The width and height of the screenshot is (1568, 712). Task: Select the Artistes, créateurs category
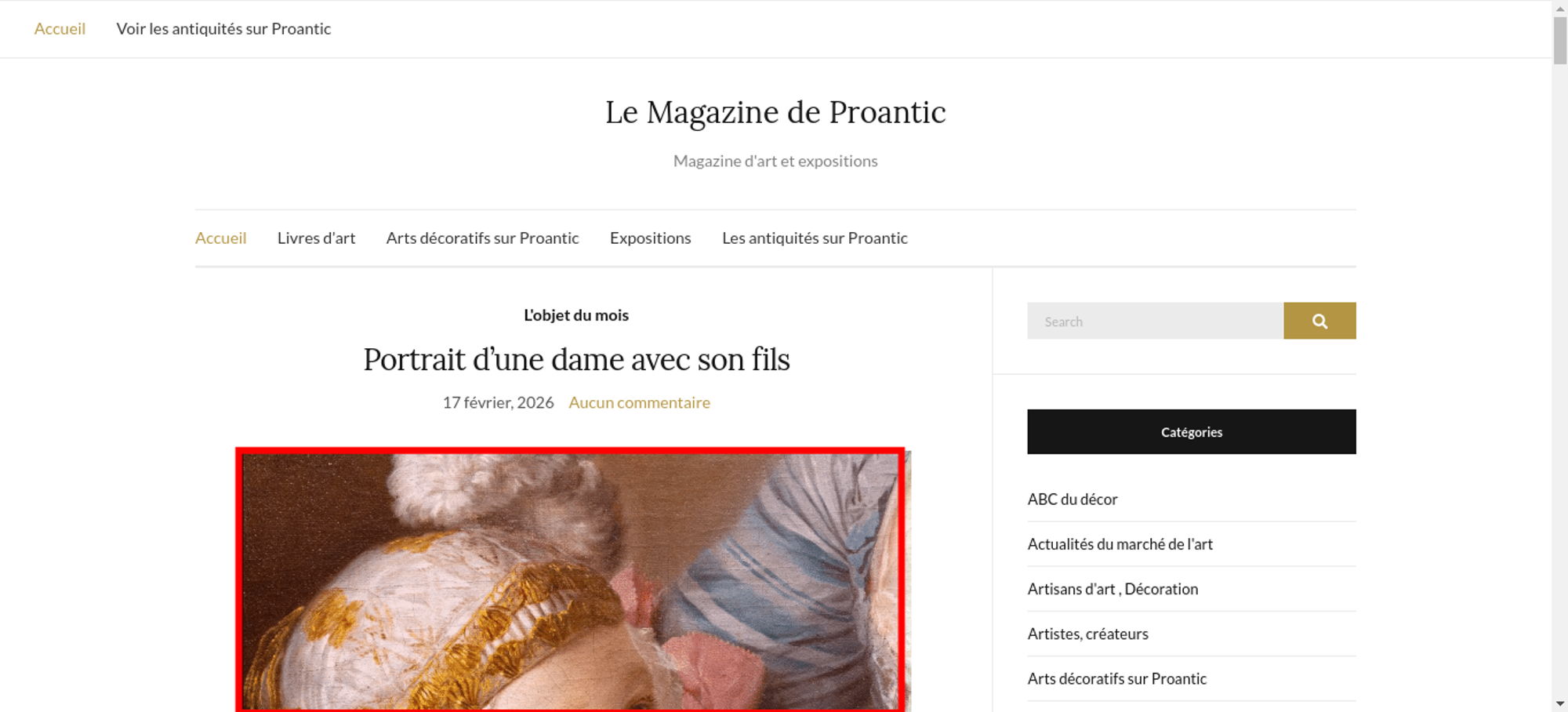[1087, 634]
